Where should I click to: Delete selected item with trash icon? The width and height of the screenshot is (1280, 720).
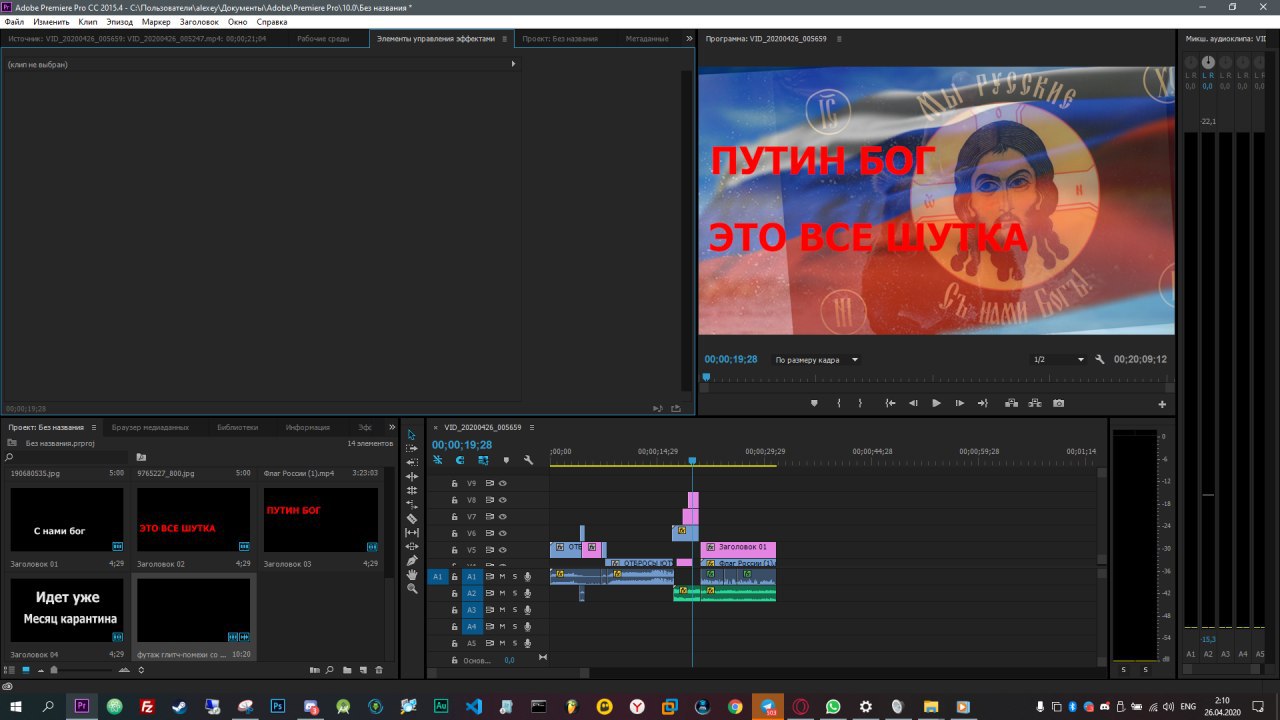[x=379, y=670]
